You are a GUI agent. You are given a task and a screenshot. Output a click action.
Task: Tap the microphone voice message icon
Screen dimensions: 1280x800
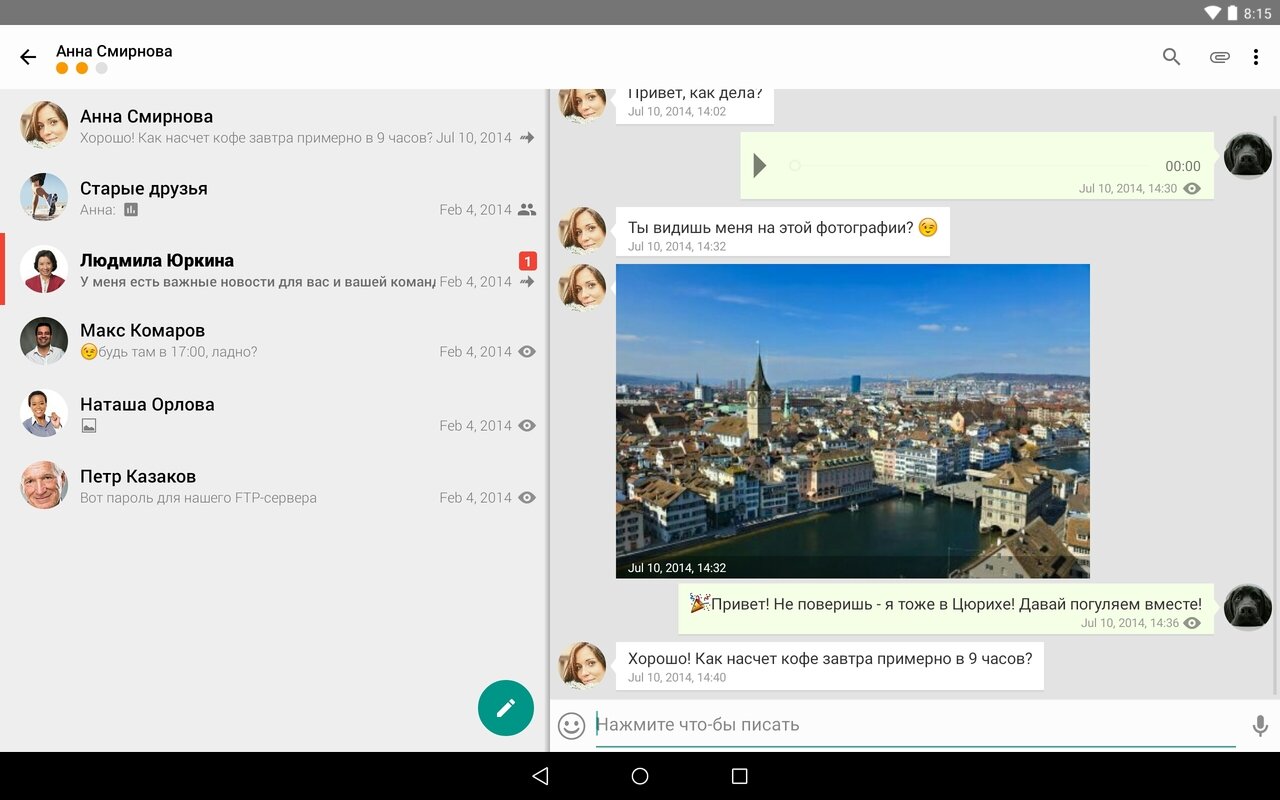(1260, 725)
